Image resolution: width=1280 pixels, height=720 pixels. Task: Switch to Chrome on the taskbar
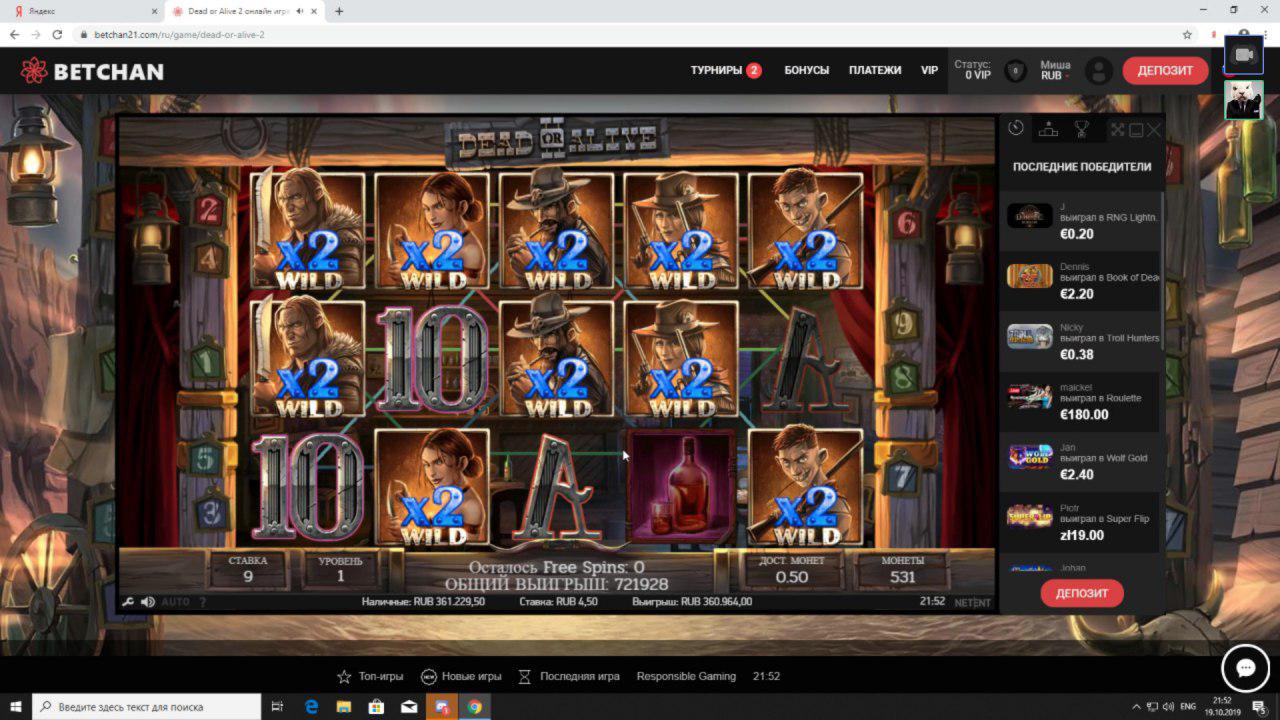point(473,706)
